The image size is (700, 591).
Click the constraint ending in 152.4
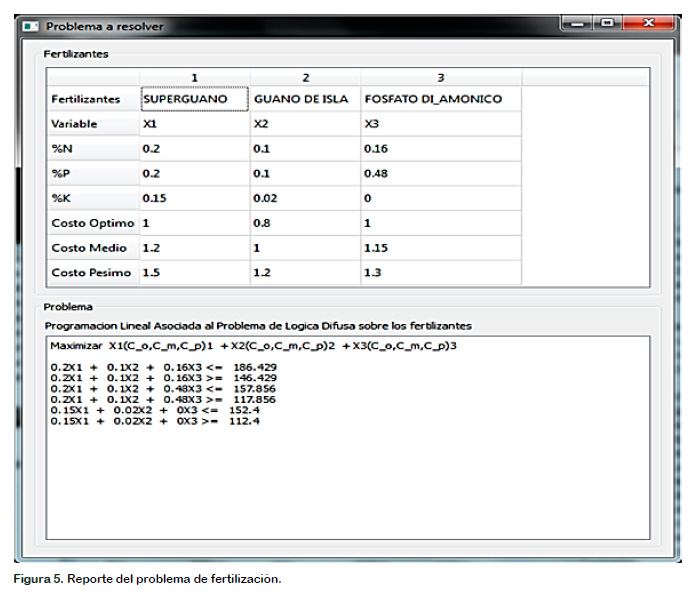pyautogui.click(x=155, y=410)
